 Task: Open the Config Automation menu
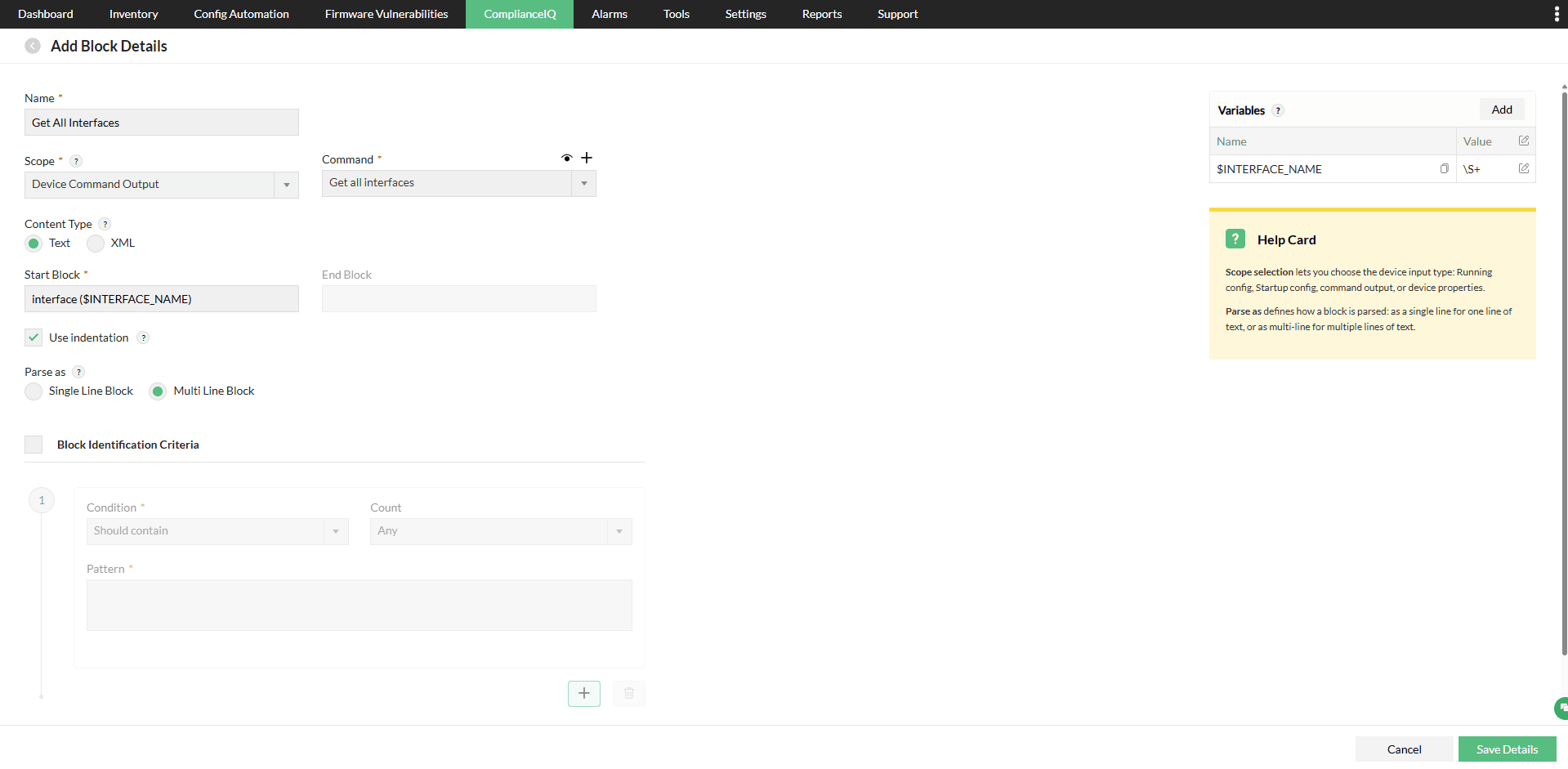241,14
